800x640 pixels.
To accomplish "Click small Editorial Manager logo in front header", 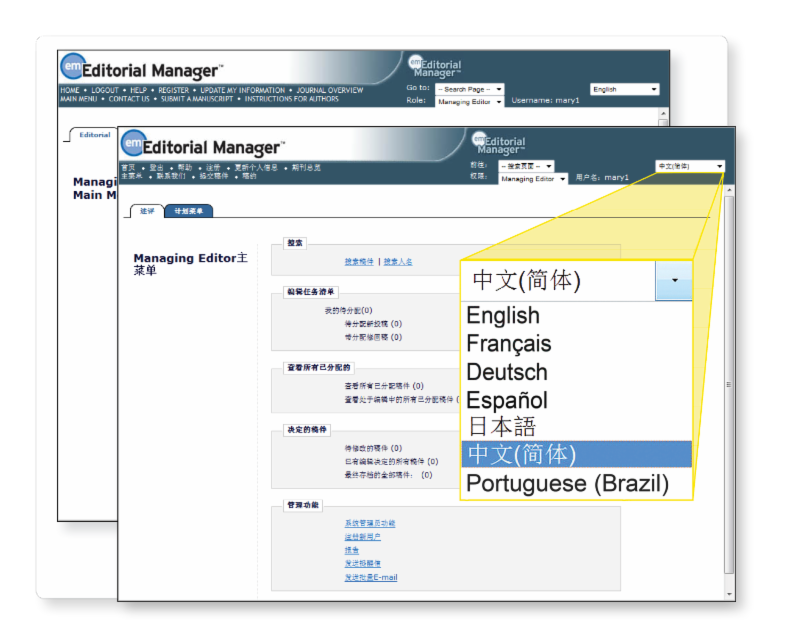I will coord(497,144).
